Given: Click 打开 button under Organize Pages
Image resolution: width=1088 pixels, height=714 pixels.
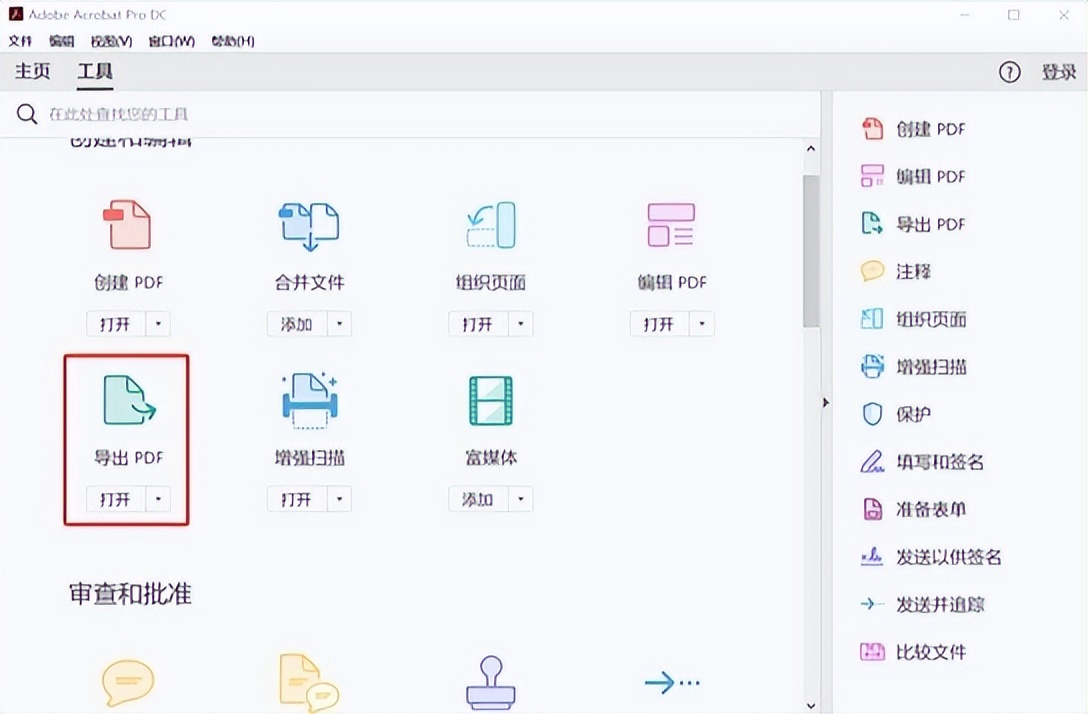Looking at the screenshot, I should [x=477, y=324].
